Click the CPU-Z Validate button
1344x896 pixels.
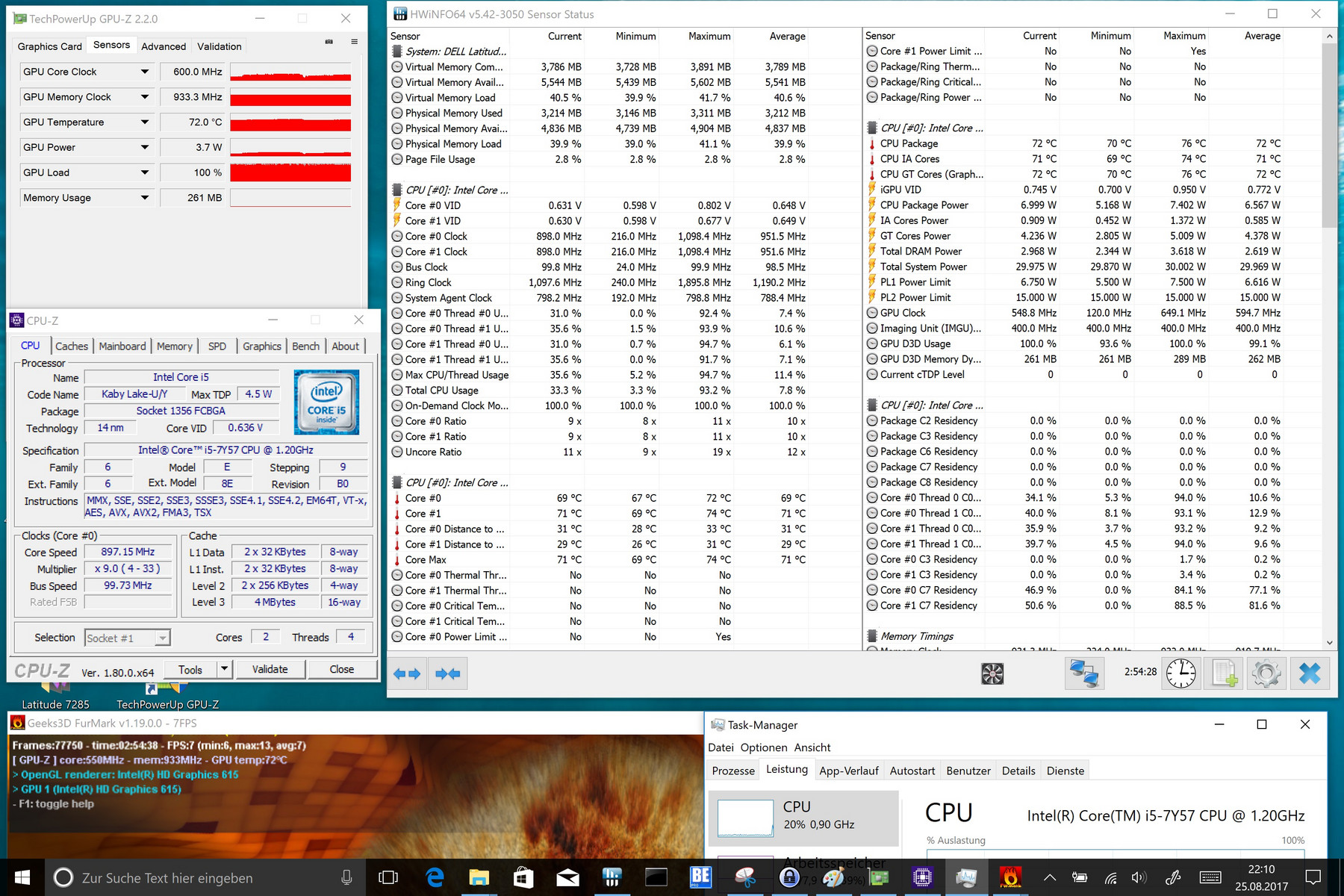[x=270, y=669]
